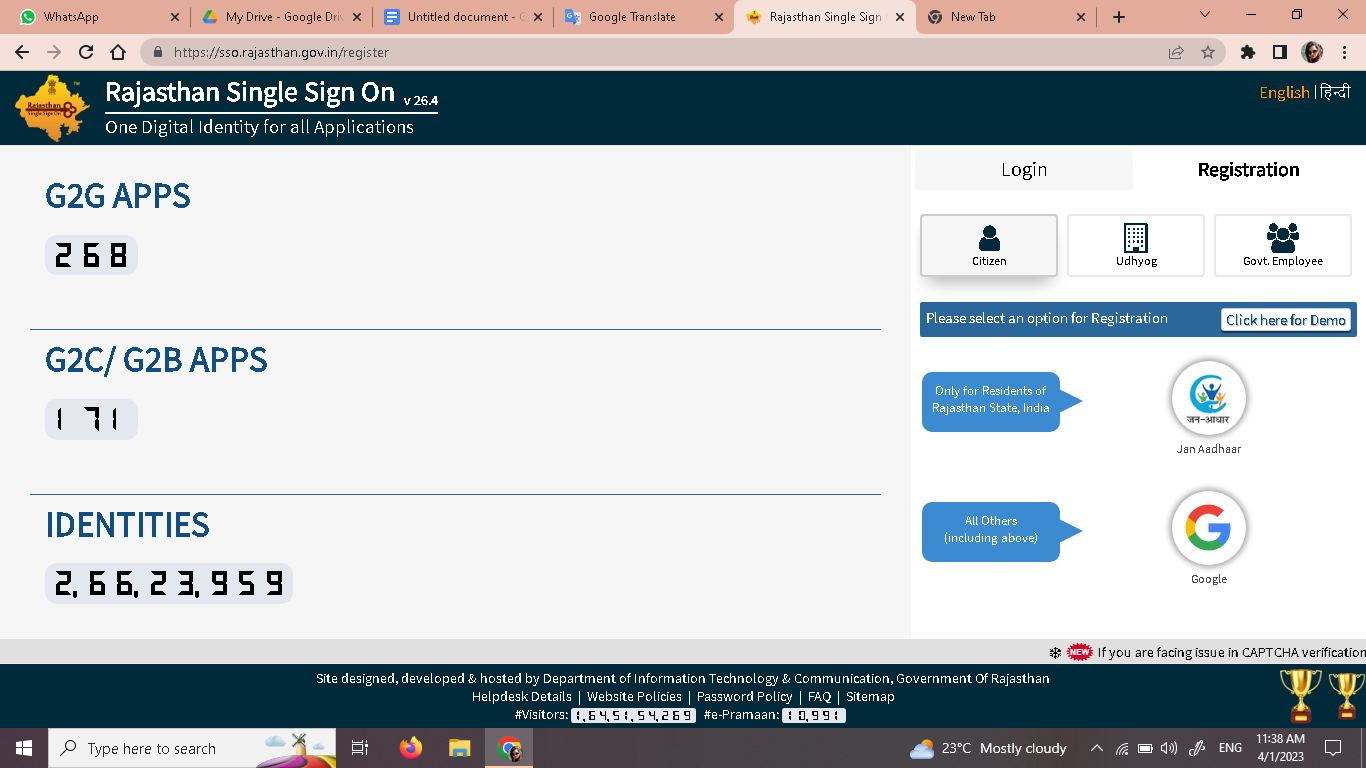The height and width of the screenshot is (768, 1366).
Task: Switch to the Registration tab
Action: point(1248,170)
